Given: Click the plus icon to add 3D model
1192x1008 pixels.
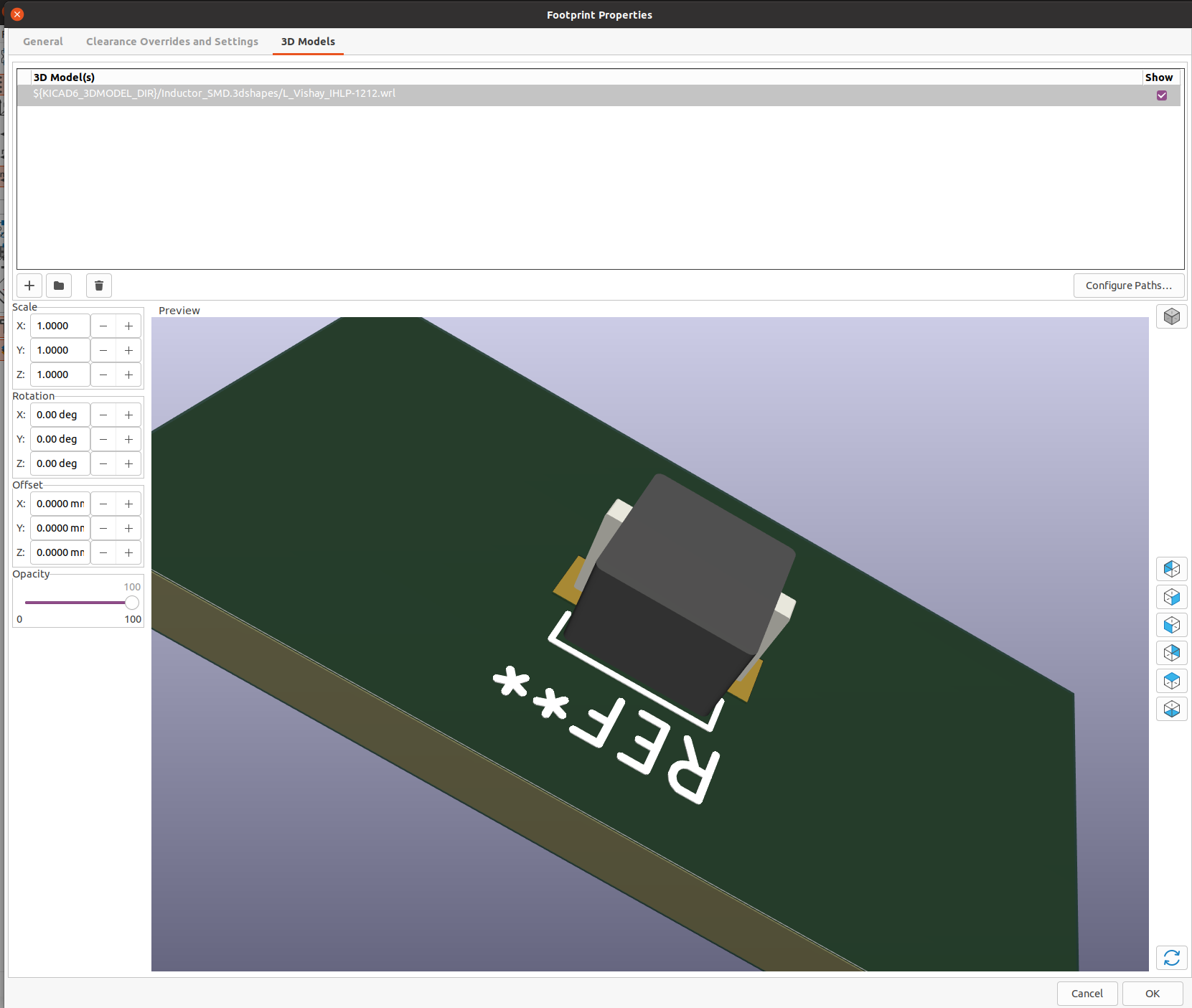Looking at the screenshot, I should click(x=29, y=286).
